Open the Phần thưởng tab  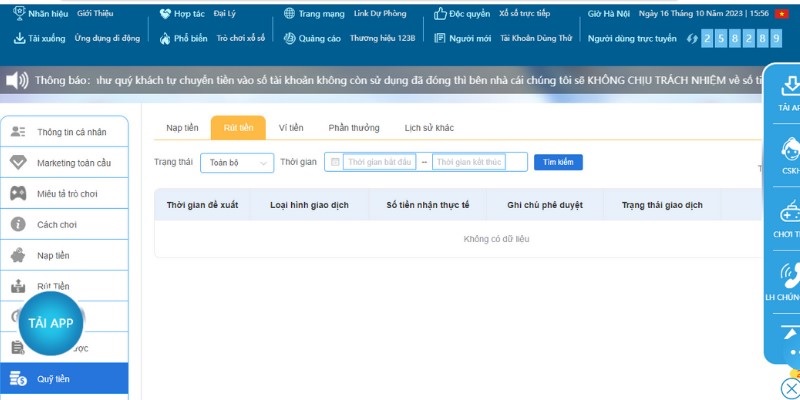tap(354, 128)
